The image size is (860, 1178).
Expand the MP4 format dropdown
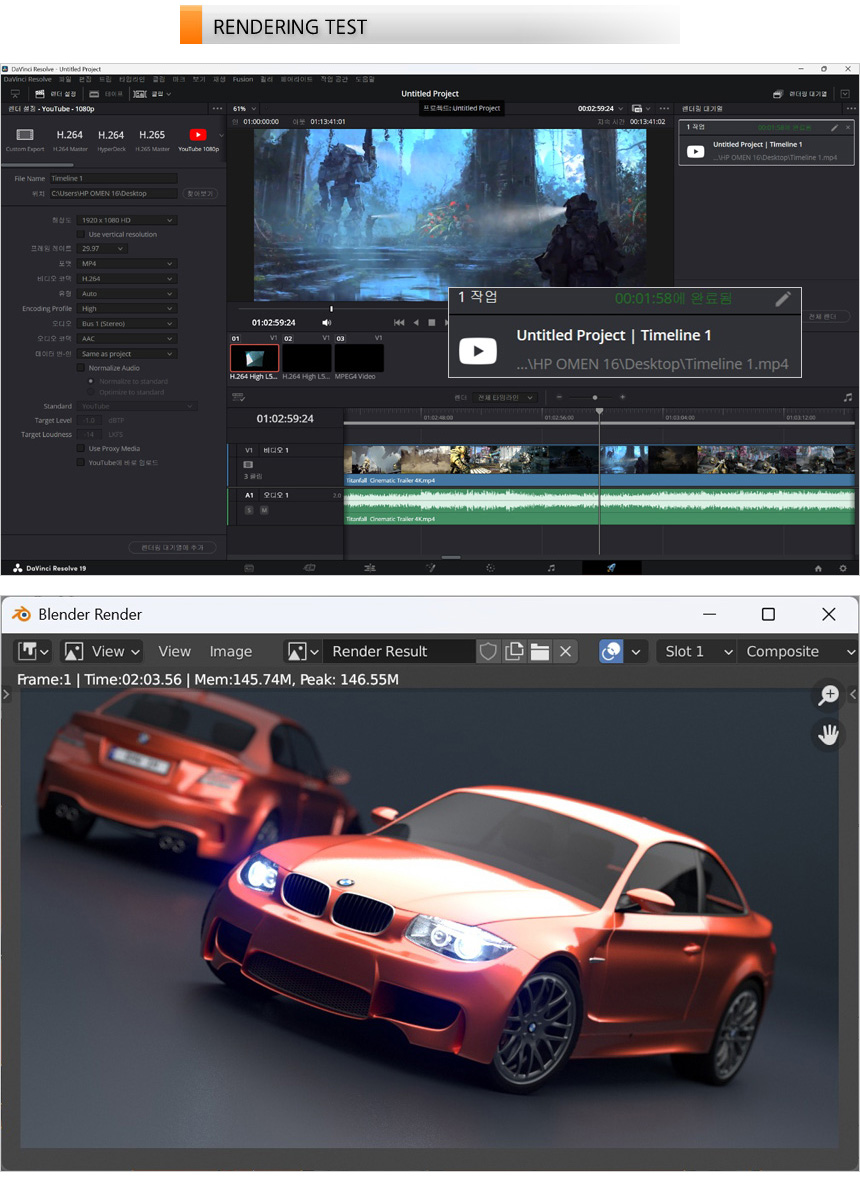(x=127, y=264)
